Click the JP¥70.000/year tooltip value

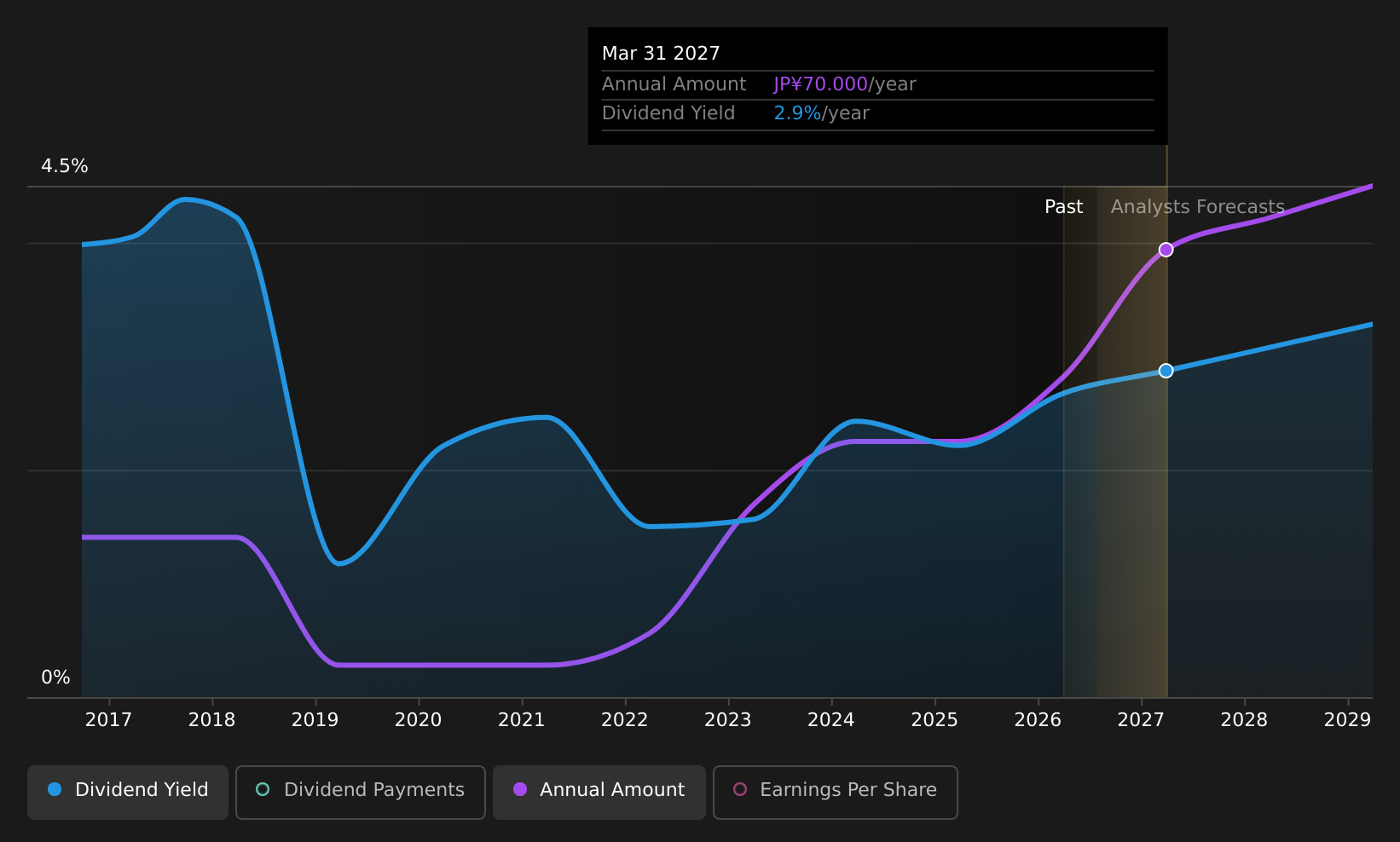coord(844,84)
